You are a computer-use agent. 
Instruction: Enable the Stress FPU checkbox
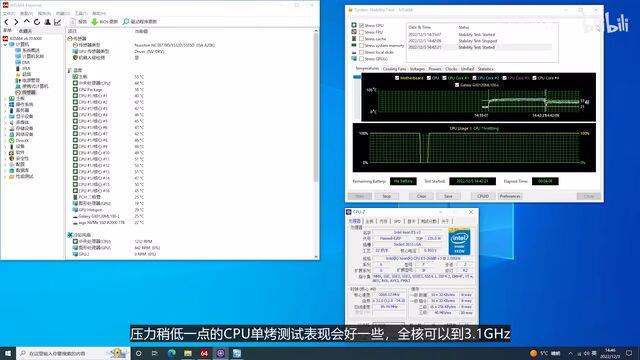tap(361, 32)
